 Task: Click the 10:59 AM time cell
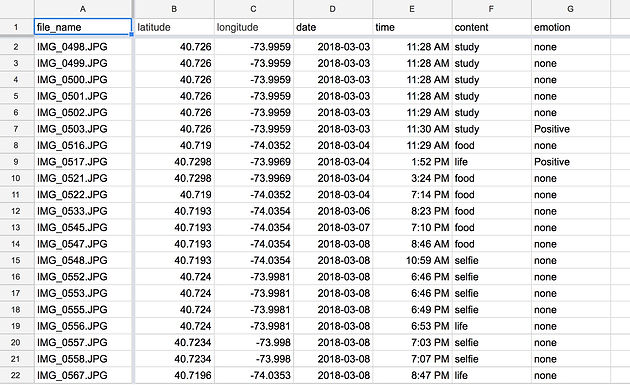(412, 260)
